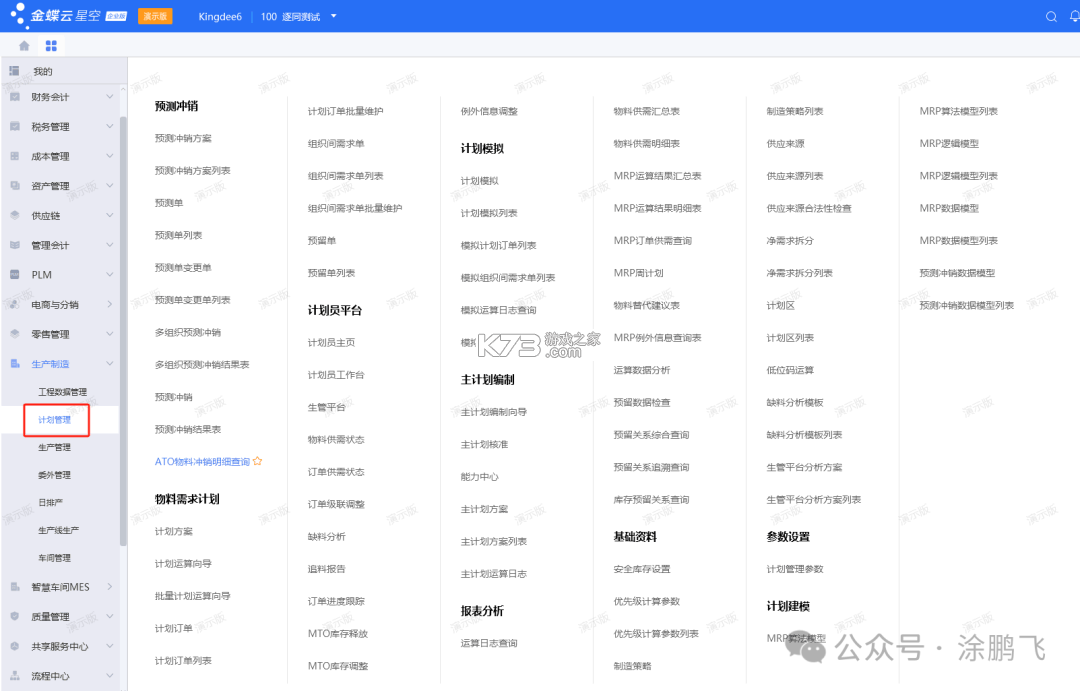The width and height of the screenshot is (1080, 691).
Task: Open 预测冲销方案 link
Action: coord(183,138)
